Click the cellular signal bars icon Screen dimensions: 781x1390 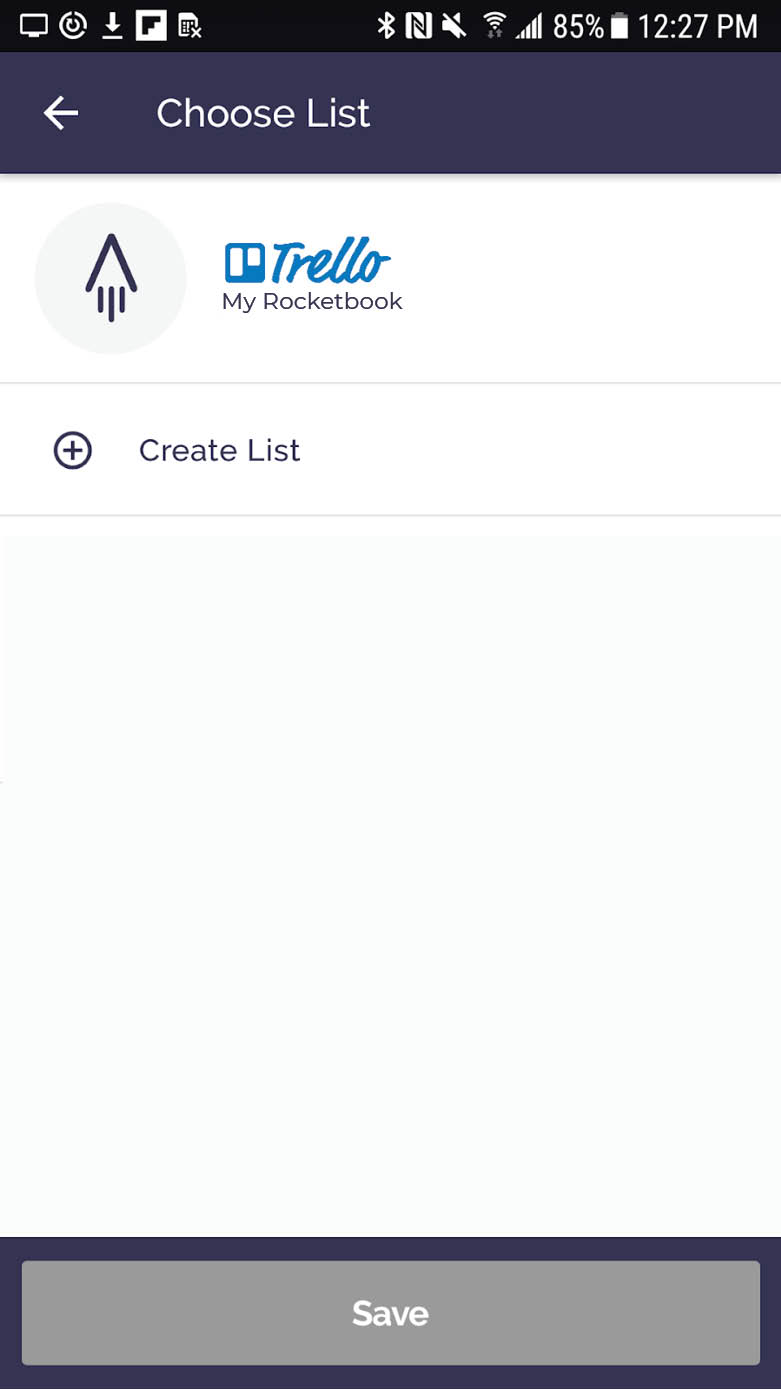528,26
